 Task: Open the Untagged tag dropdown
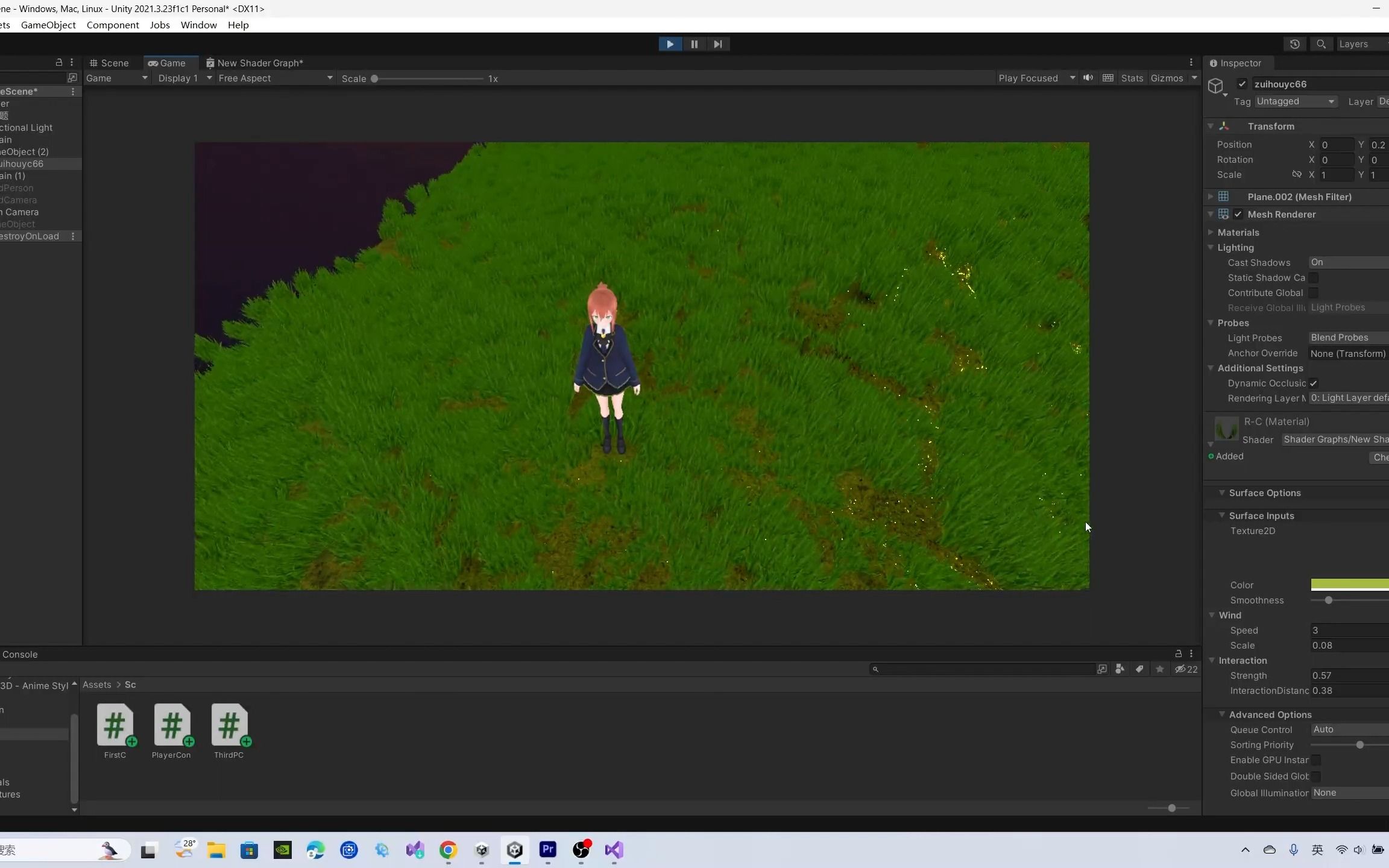coord(1295,101)
